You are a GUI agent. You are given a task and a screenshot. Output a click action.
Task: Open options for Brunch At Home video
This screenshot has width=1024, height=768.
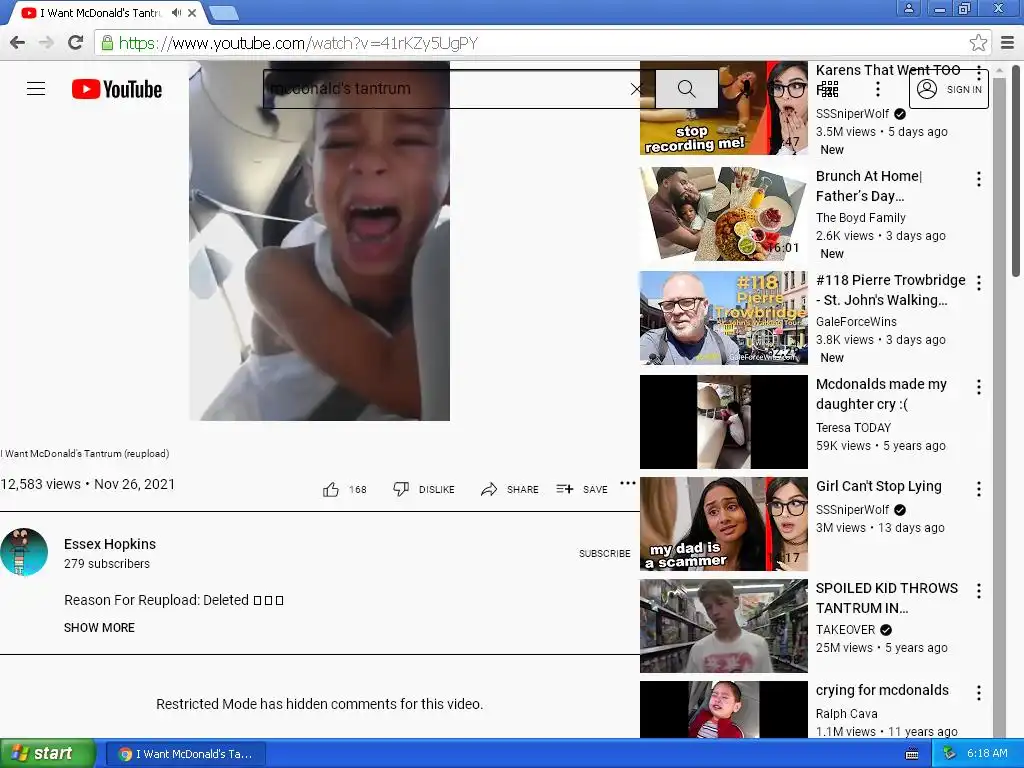[978, 179]
